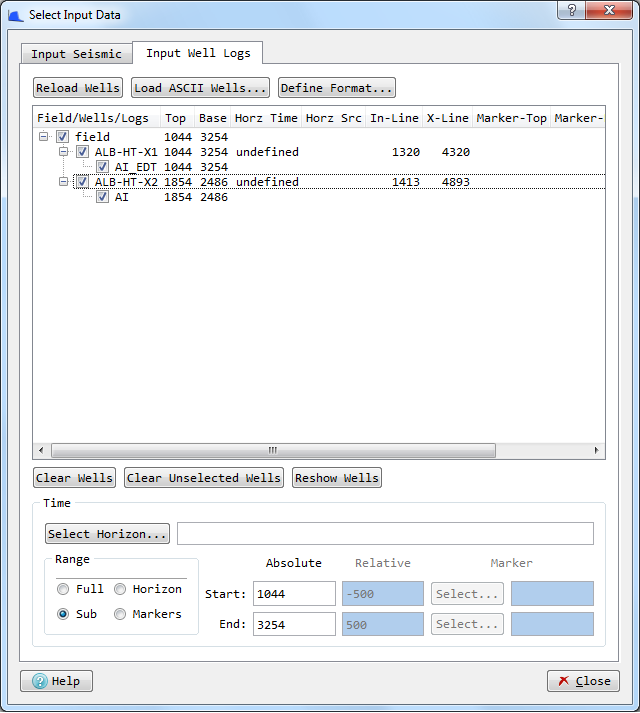Collapse the ALB-HT-X2 well node
The image size is (640, 713).
(64, 182)
